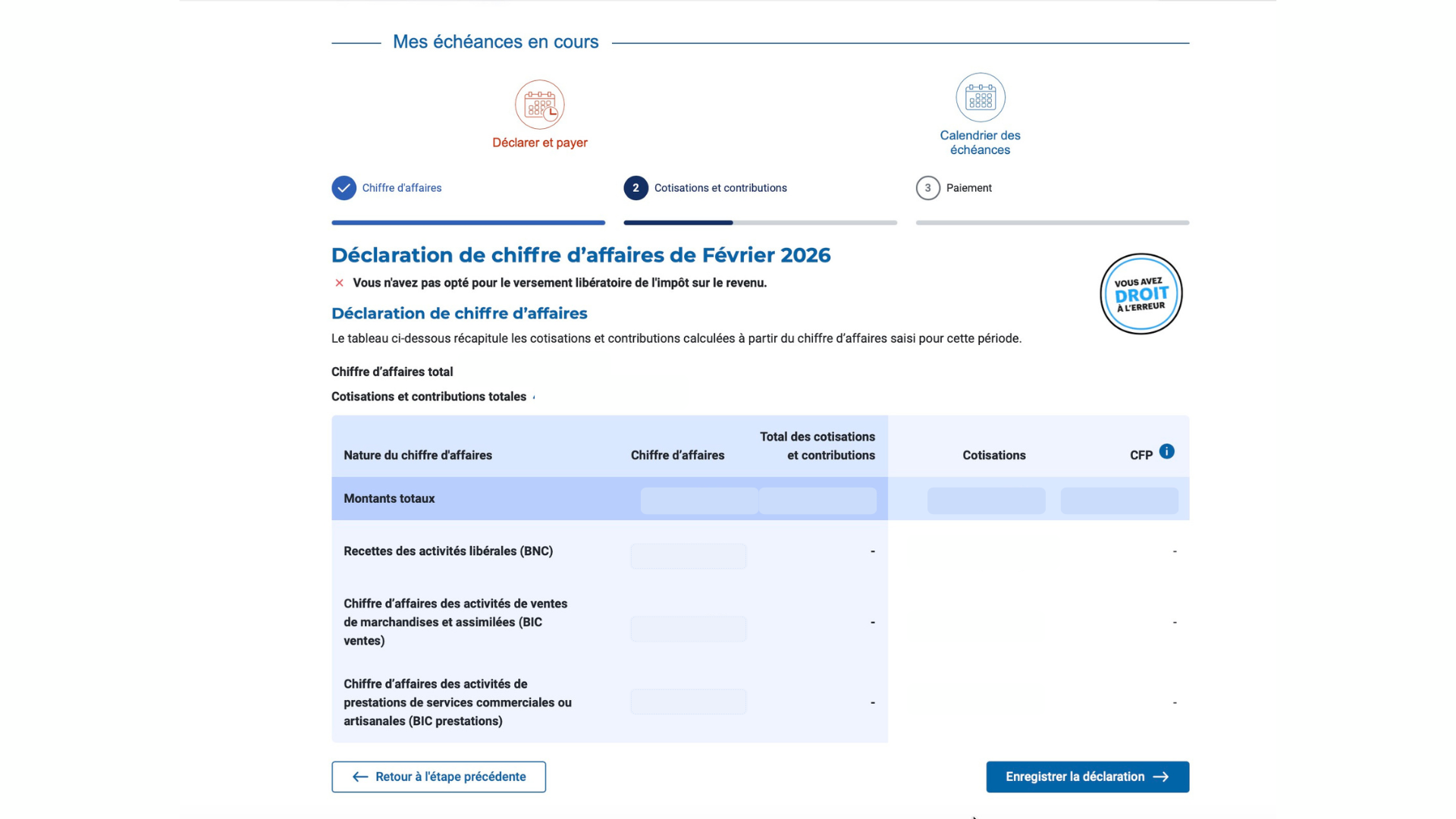Select the Cotisations et contributions step
The height and width of the screenshot is (819, 1456).
(x=720, y=187)
